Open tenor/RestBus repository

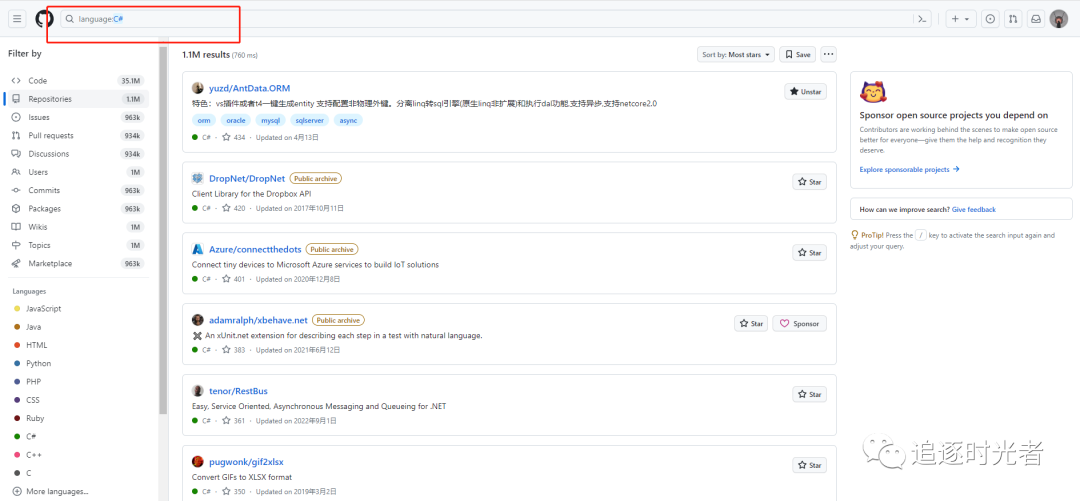tap(238, 391)
